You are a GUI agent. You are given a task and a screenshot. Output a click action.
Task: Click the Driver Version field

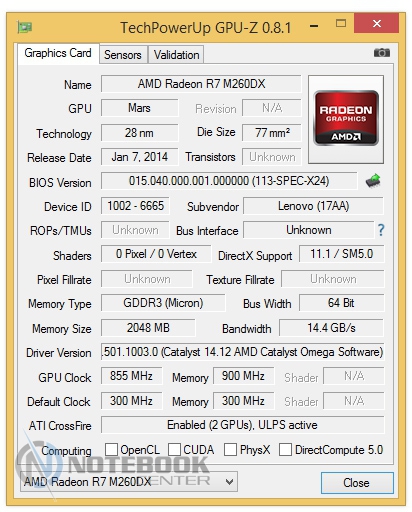coord(243,352)
